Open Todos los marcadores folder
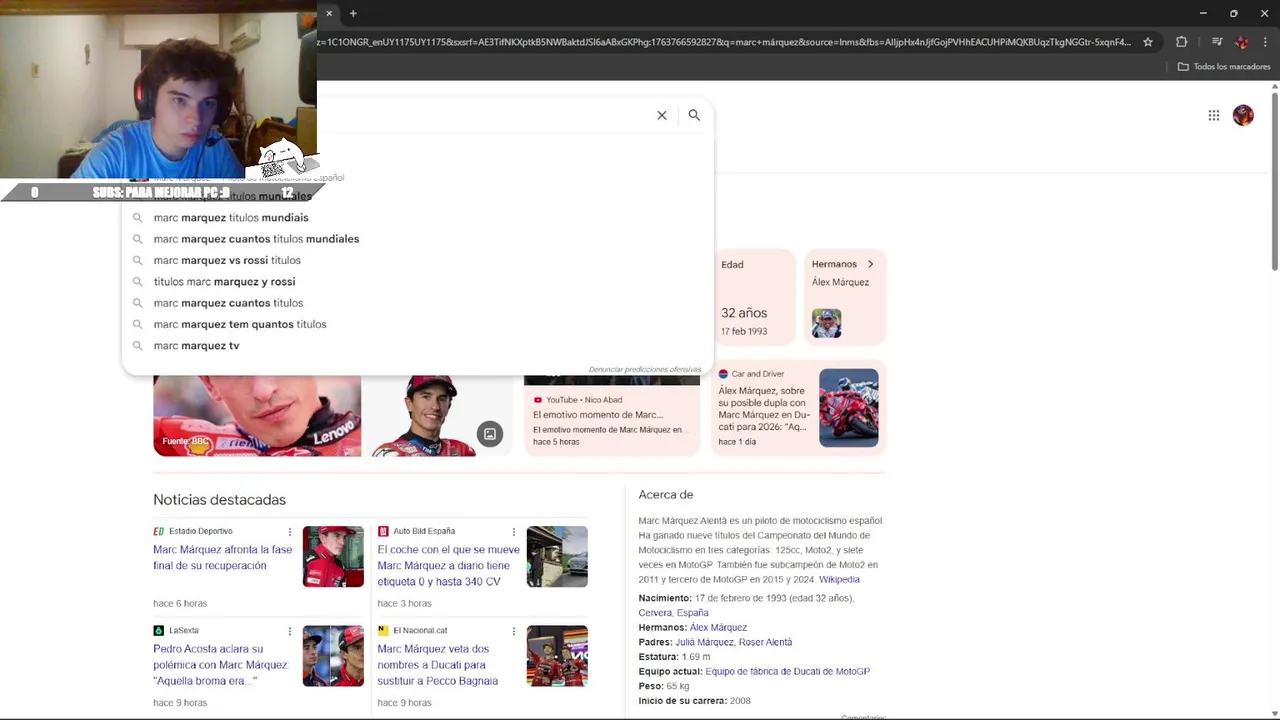Viewport: 1280px width, 720px height. coord(1224,67)
